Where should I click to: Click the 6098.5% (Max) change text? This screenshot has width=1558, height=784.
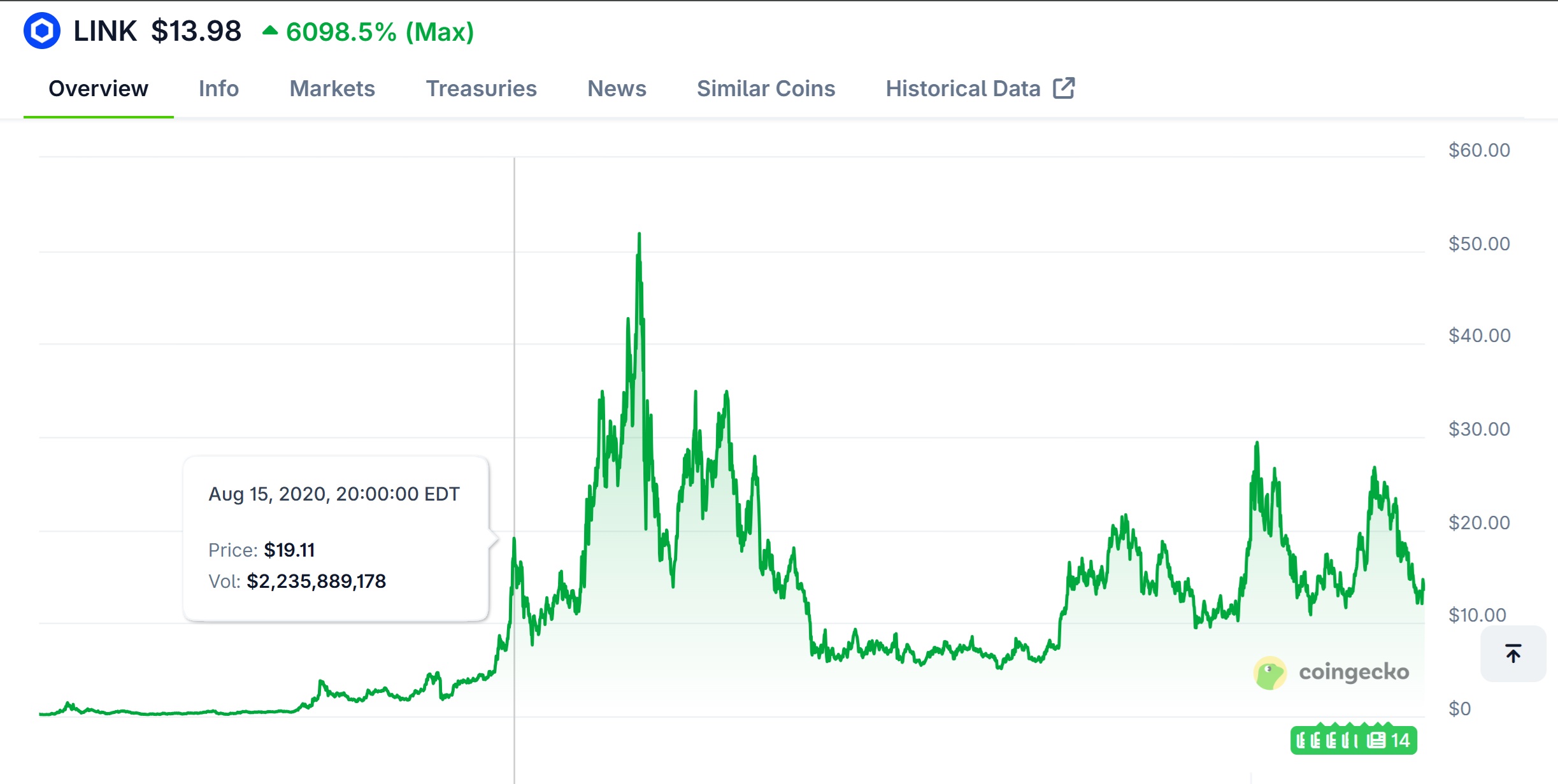pos(380,32)
